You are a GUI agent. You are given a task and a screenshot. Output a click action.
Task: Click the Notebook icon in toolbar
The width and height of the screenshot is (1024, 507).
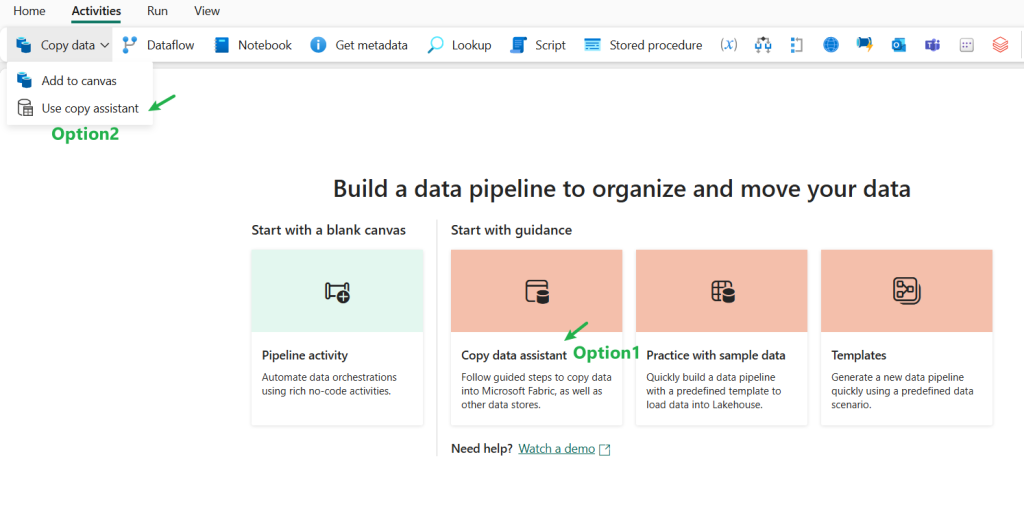click(x=222, y=45)
